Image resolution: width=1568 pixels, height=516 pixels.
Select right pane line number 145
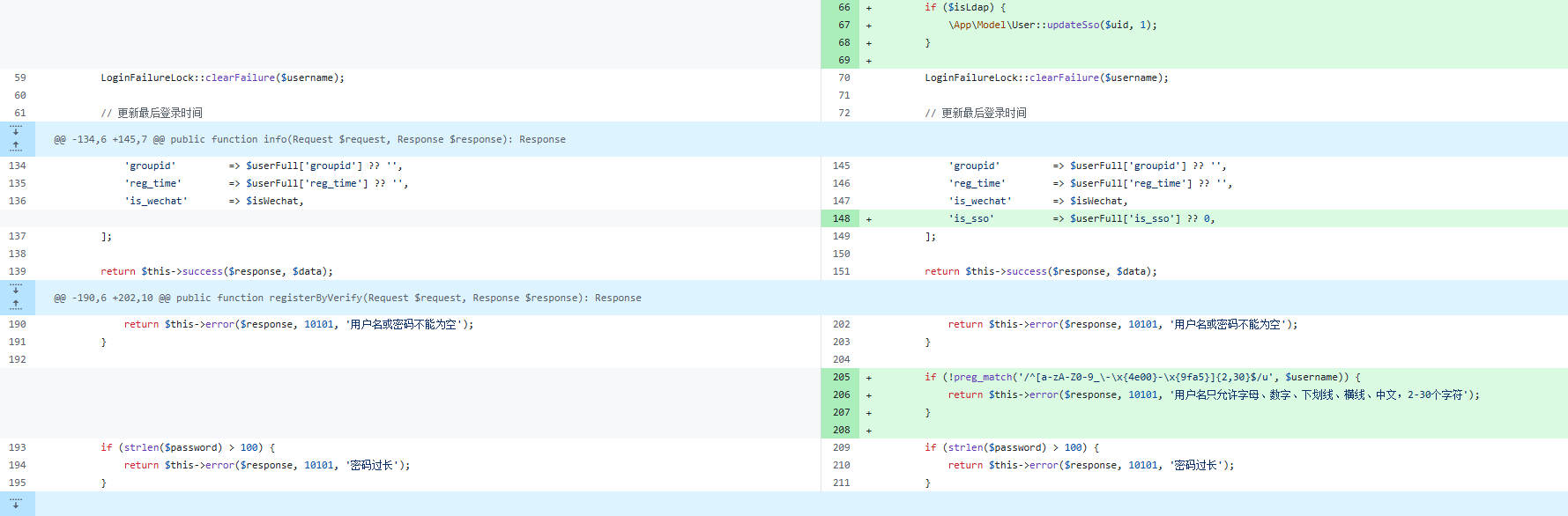coord(842,166)
